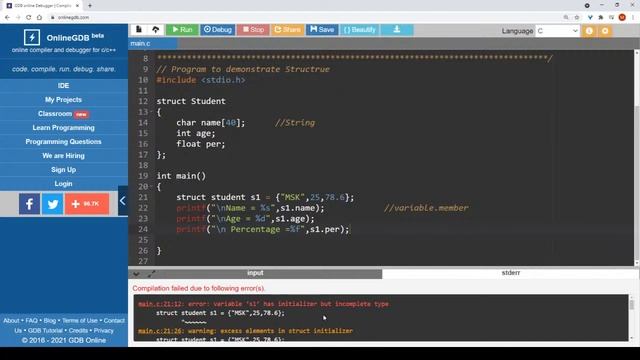This screenshot has width=640, height=360.
Task: Beautify the source code
Action: 359,29
